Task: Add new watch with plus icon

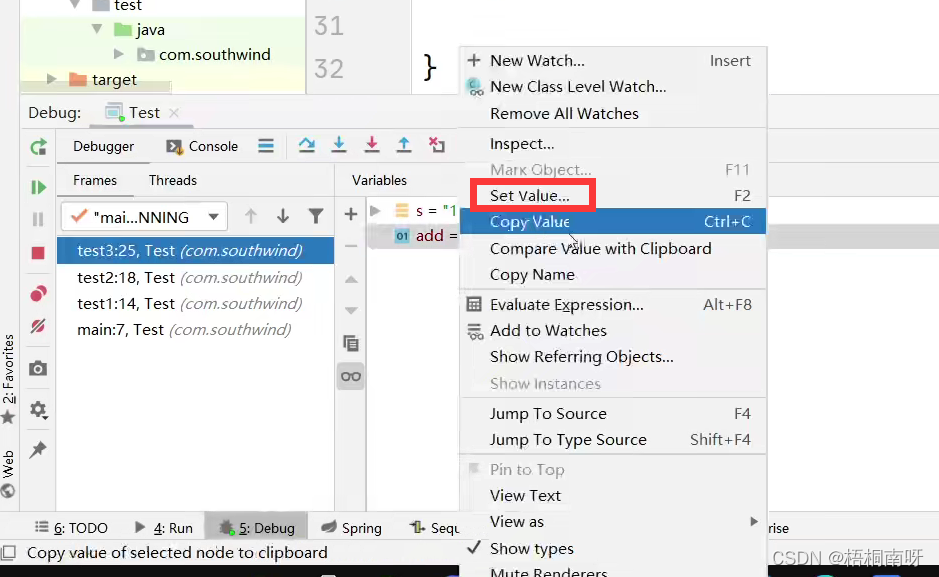Action: (351, 214)
